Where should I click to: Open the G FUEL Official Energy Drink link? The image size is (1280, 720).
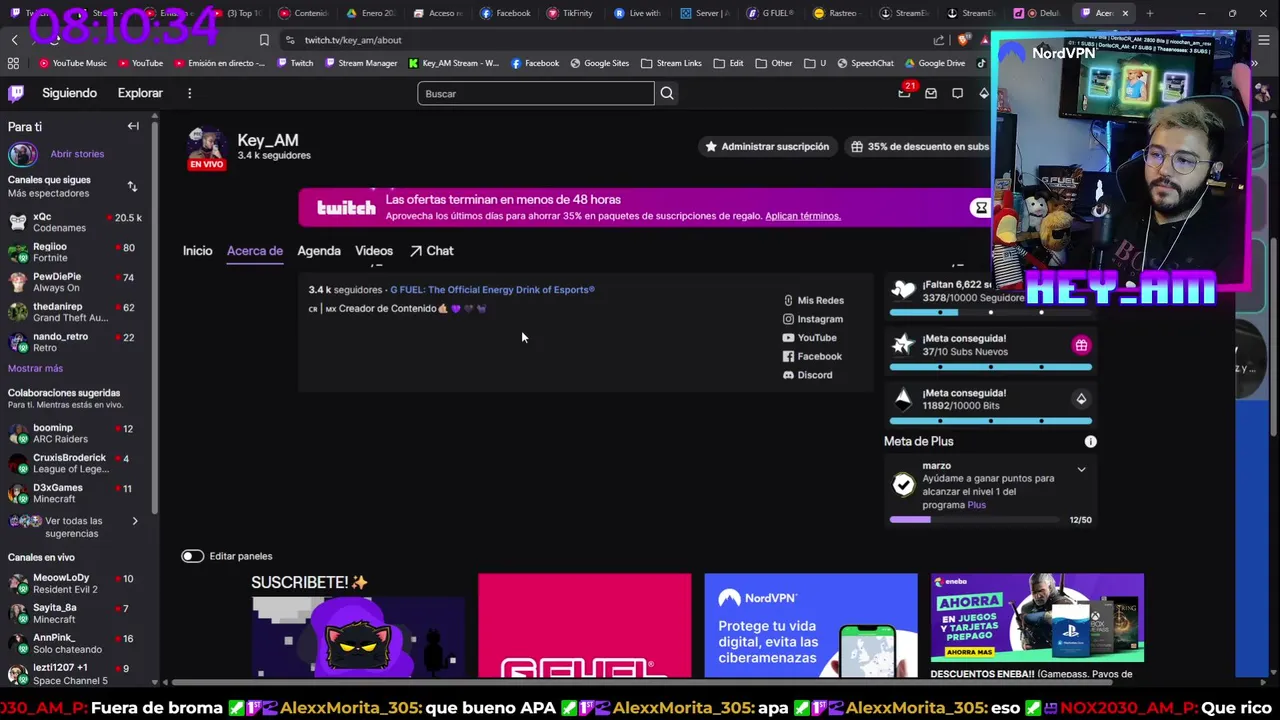[x=492, y=290]
